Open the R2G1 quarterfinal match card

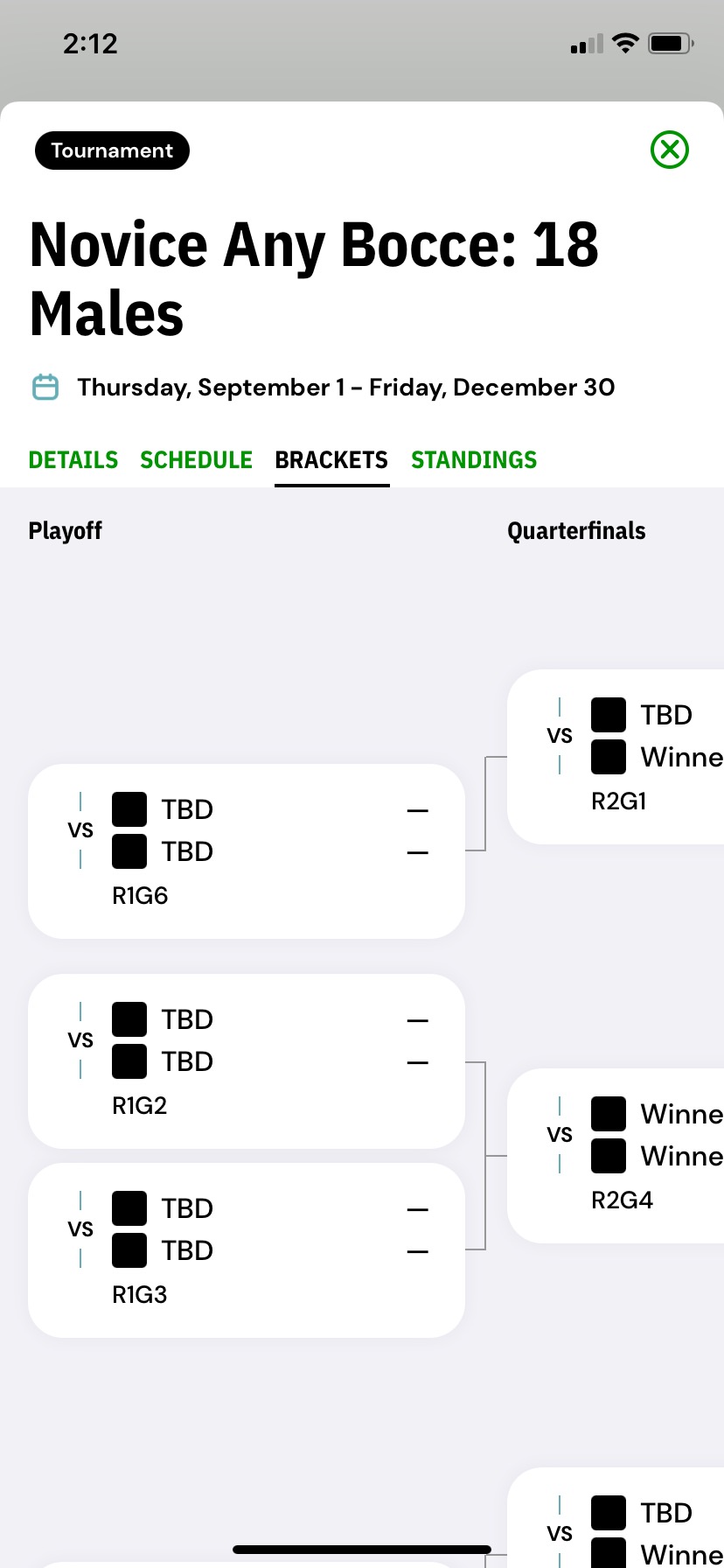pos(616,757)
